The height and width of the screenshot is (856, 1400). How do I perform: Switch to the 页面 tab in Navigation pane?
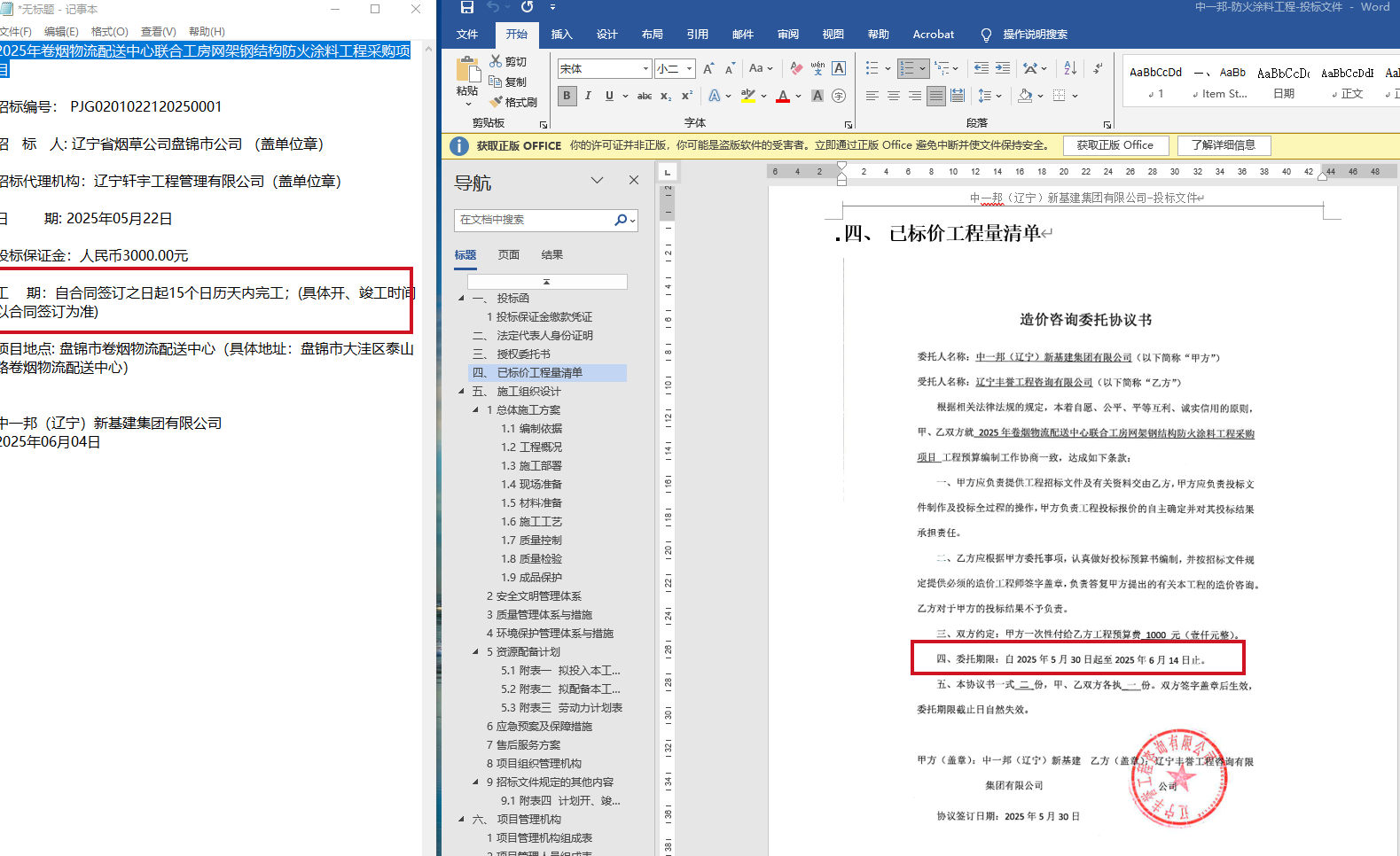pos(509,255)
